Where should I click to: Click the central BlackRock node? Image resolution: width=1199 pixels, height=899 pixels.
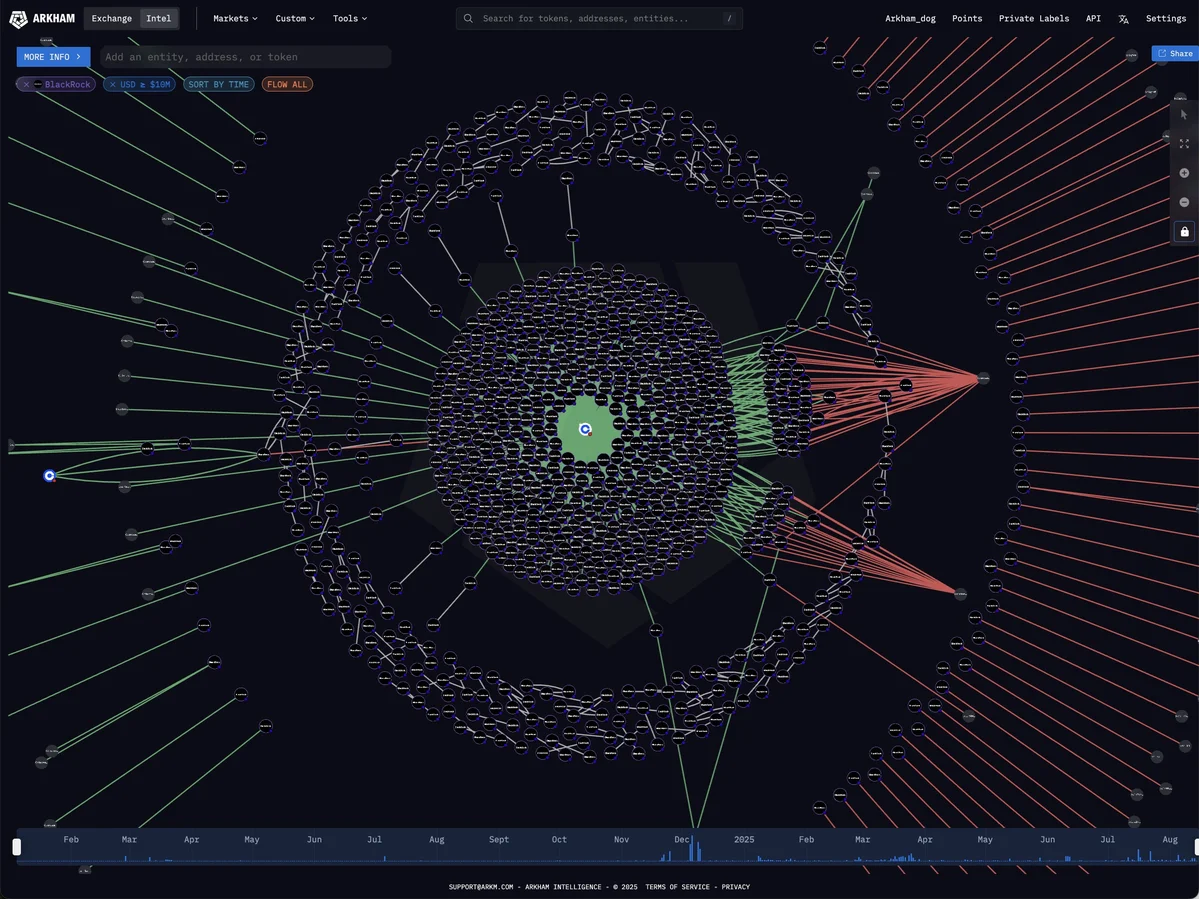click(x=586, y=429)
